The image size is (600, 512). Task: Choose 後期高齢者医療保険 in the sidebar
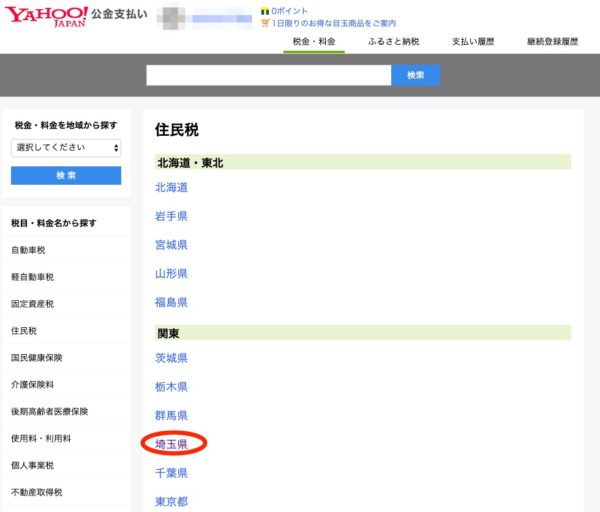tap(50, 411)
